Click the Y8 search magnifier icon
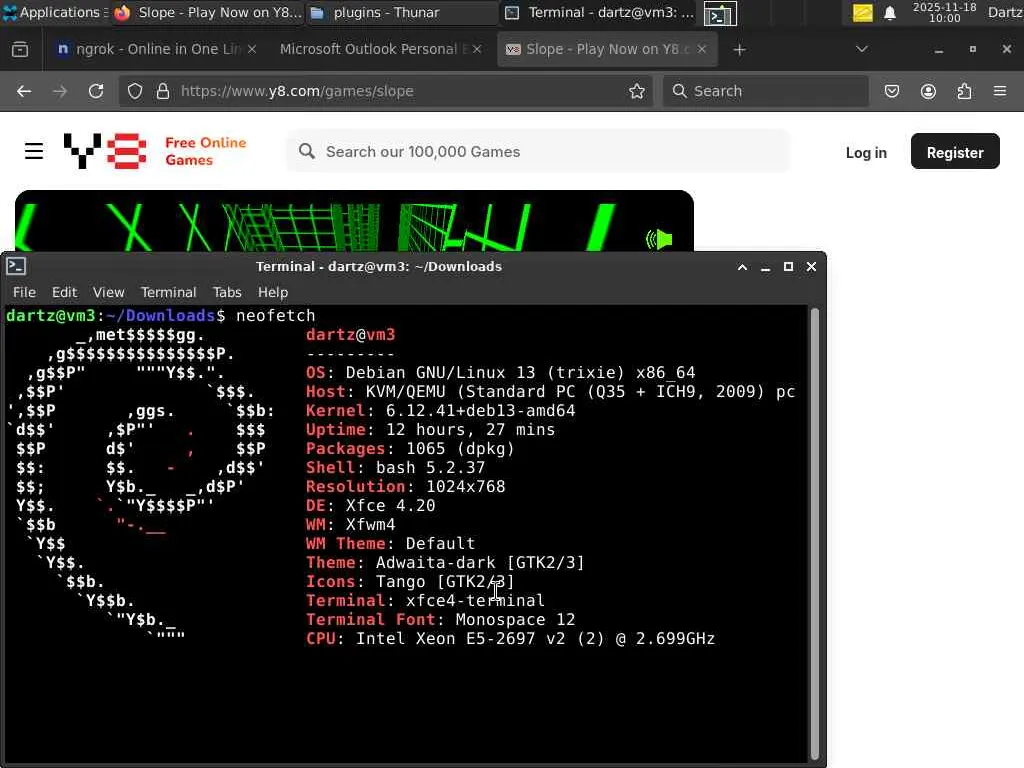The image size is (1024, 768). [x=307, y=152]
